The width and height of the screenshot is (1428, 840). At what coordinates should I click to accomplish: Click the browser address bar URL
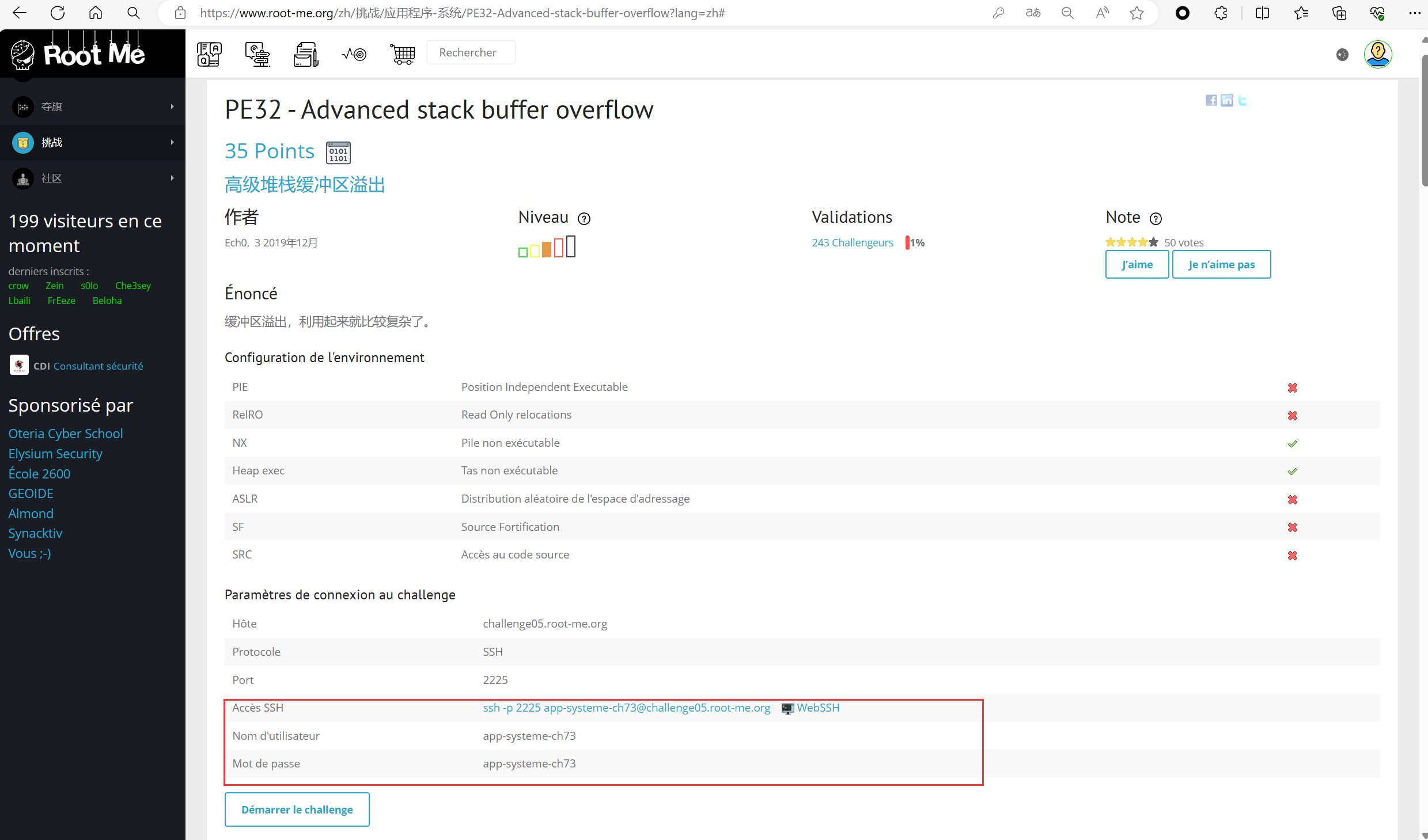coord(462,13)
